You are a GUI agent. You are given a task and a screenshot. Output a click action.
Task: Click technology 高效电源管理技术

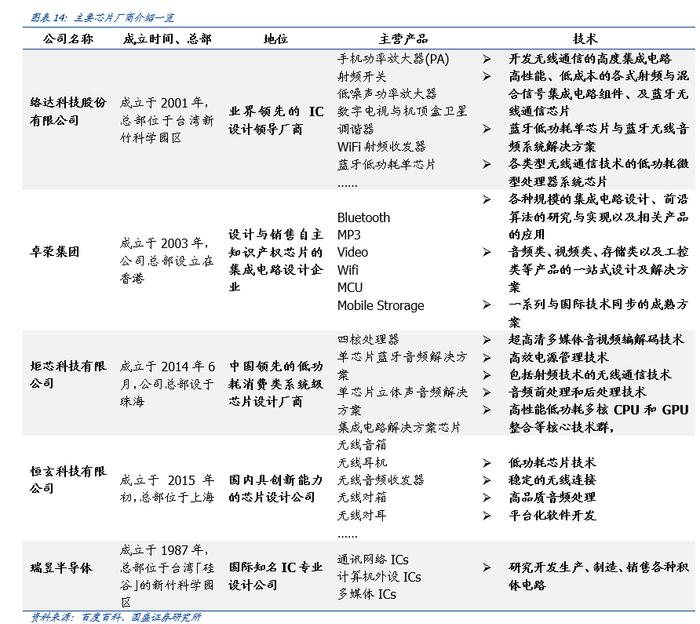coord(558,358)
